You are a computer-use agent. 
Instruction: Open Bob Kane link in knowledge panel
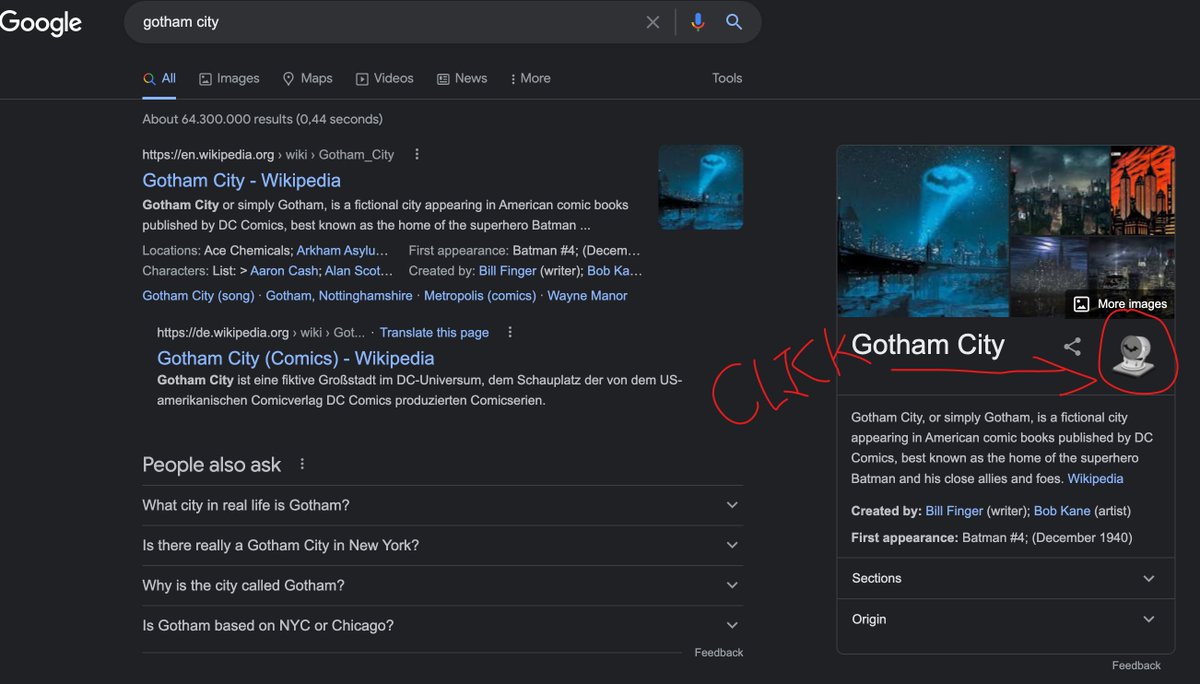click(1062, 511)
